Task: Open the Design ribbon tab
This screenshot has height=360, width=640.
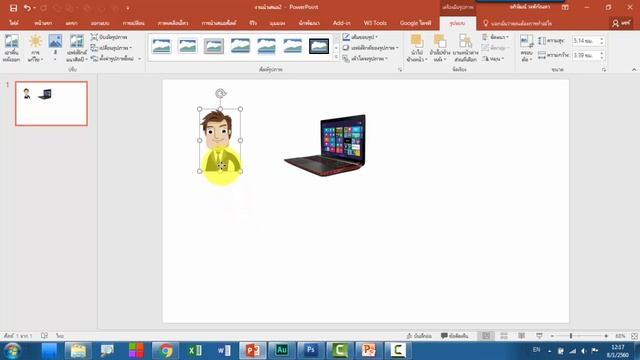Action: [100, 23]
